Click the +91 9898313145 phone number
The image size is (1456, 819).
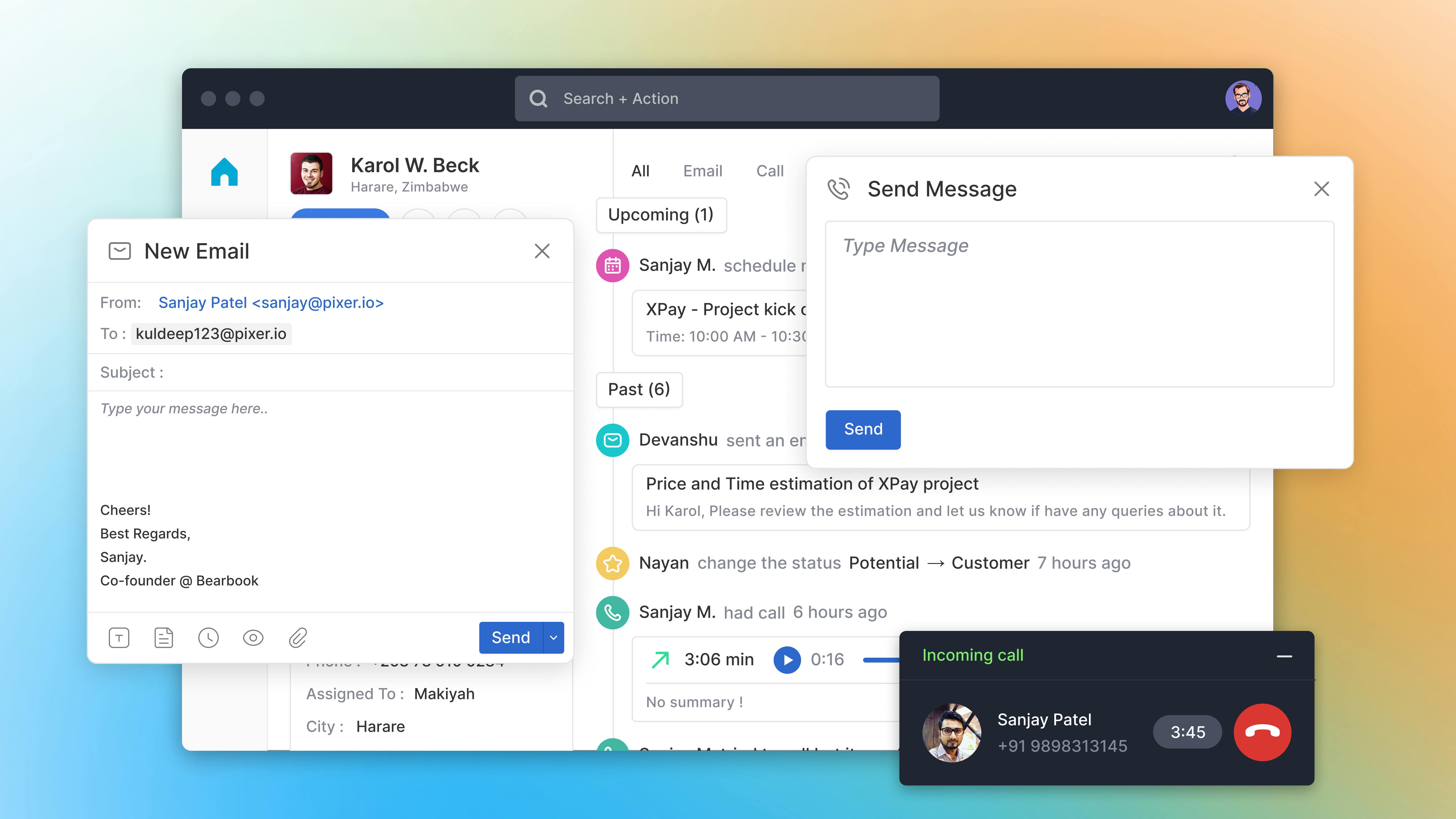pyautogui.click(x=1063, y=746)
